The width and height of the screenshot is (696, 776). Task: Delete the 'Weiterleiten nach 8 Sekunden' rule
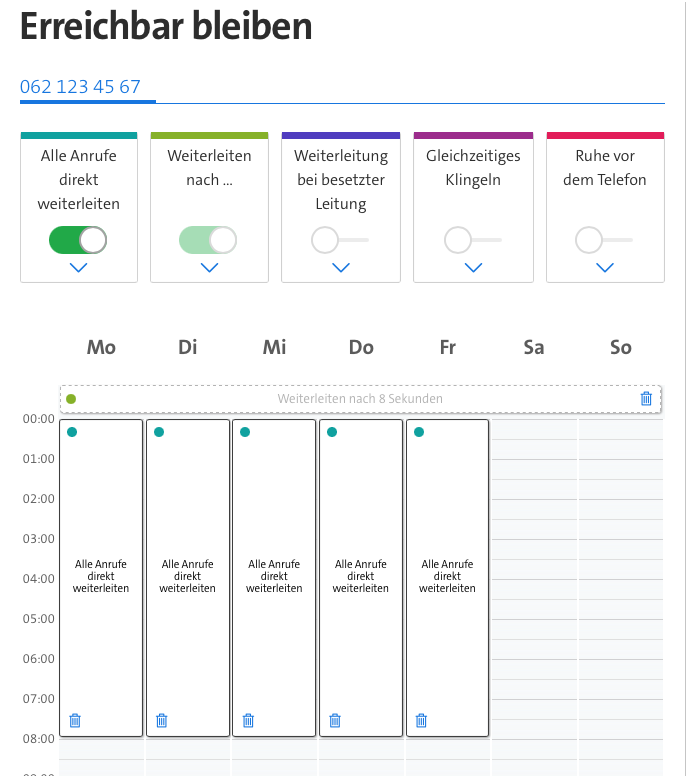[x=646, y=399]
